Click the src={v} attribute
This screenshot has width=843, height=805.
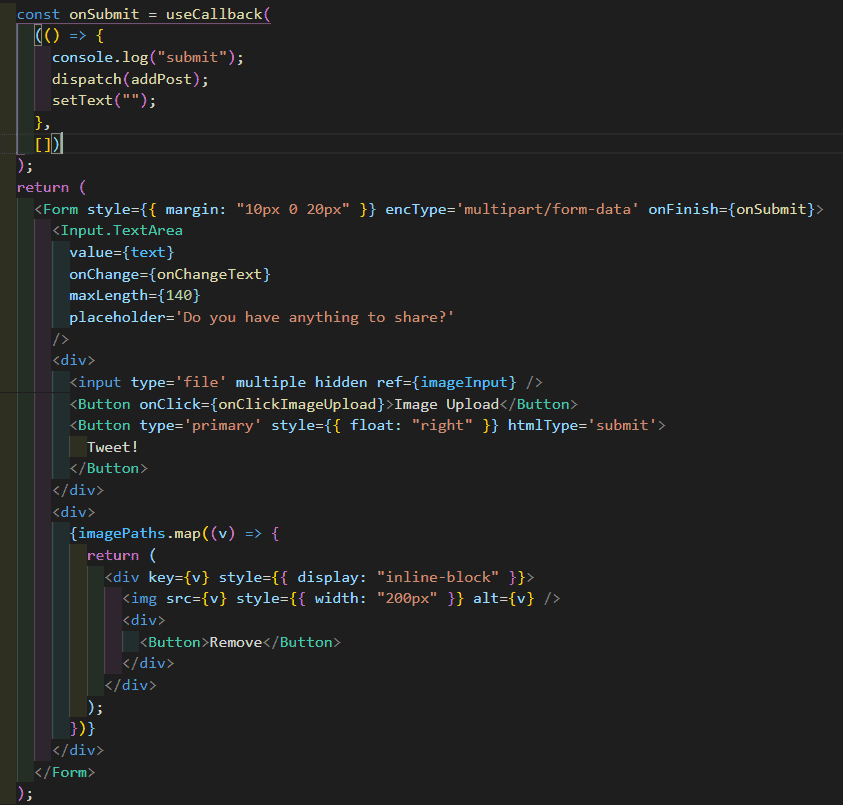tap(197, 599)
